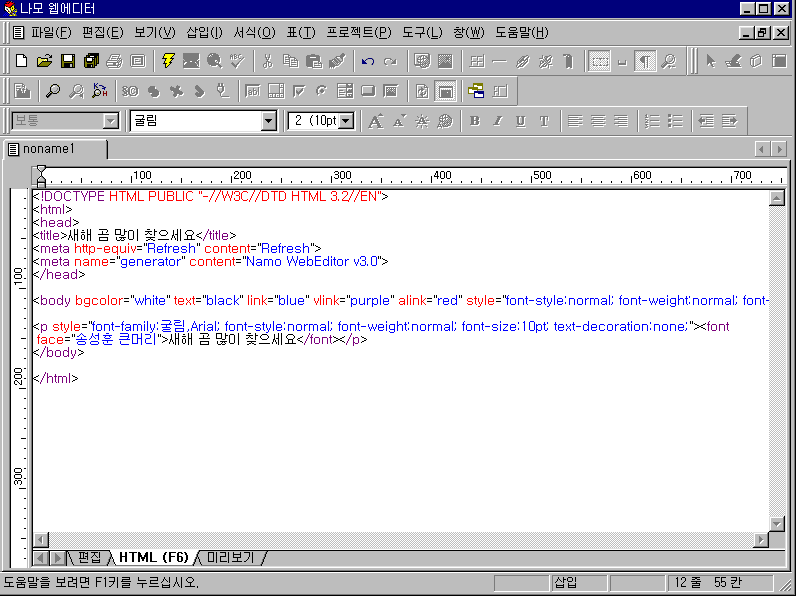Save the document with the floppy disk icon
796x596 pixels.
point(68,61)
